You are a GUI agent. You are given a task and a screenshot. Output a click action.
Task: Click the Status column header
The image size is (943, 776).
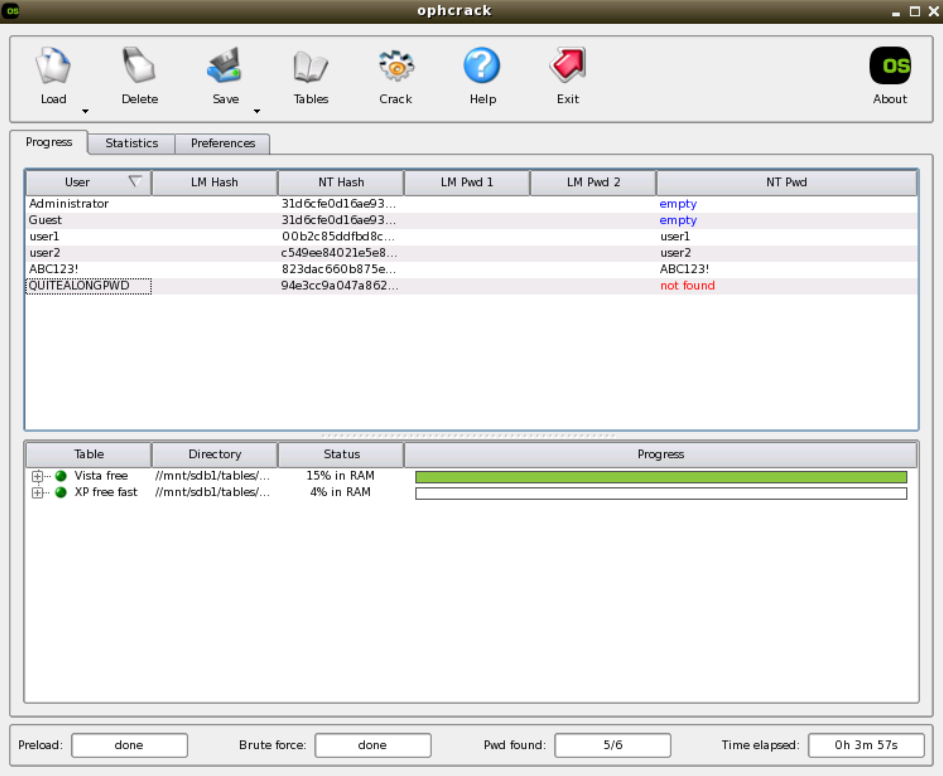click(x=341, y=454)
